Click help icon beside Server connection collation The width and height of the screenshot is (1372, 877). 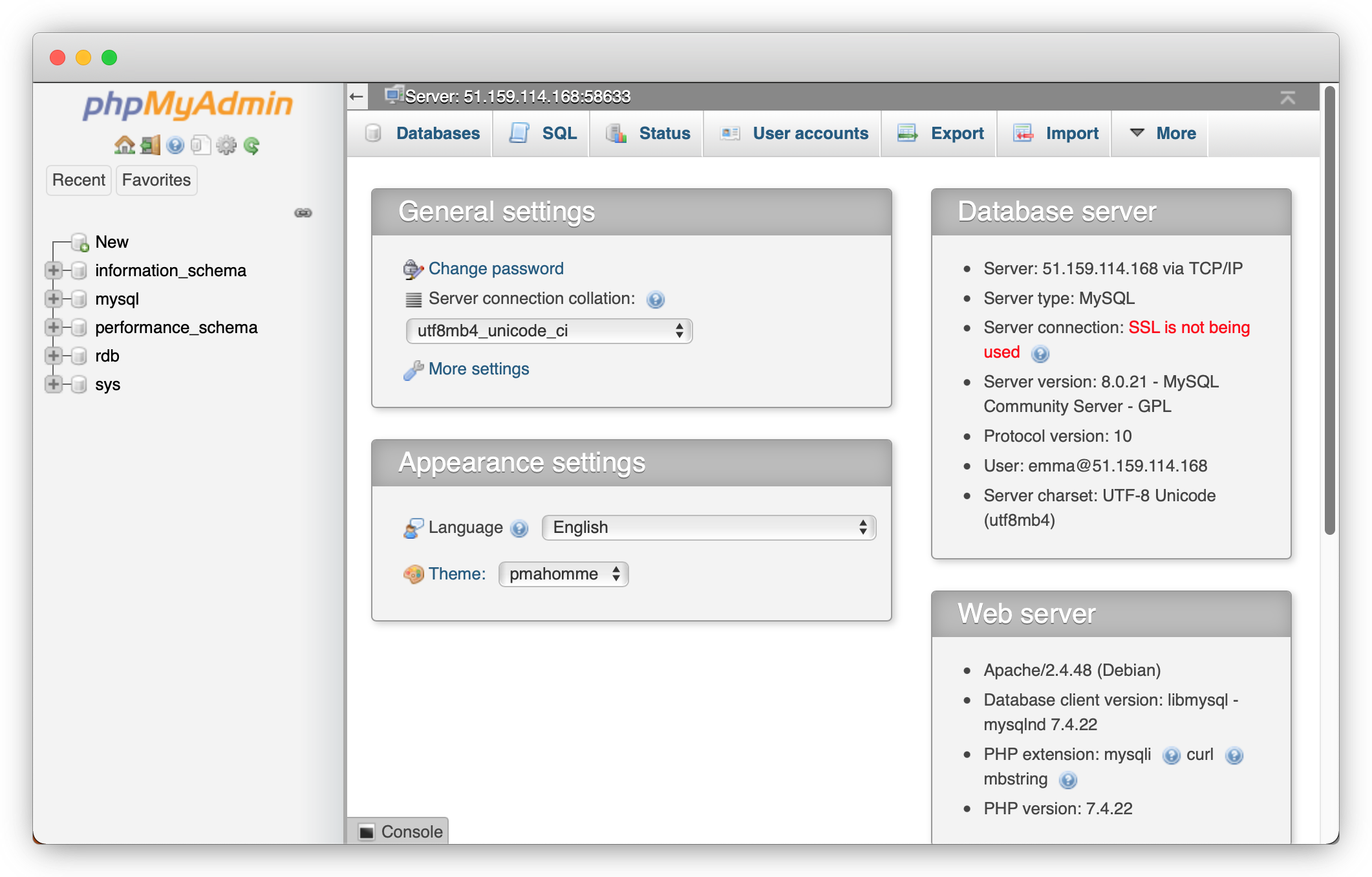point(656,299)
